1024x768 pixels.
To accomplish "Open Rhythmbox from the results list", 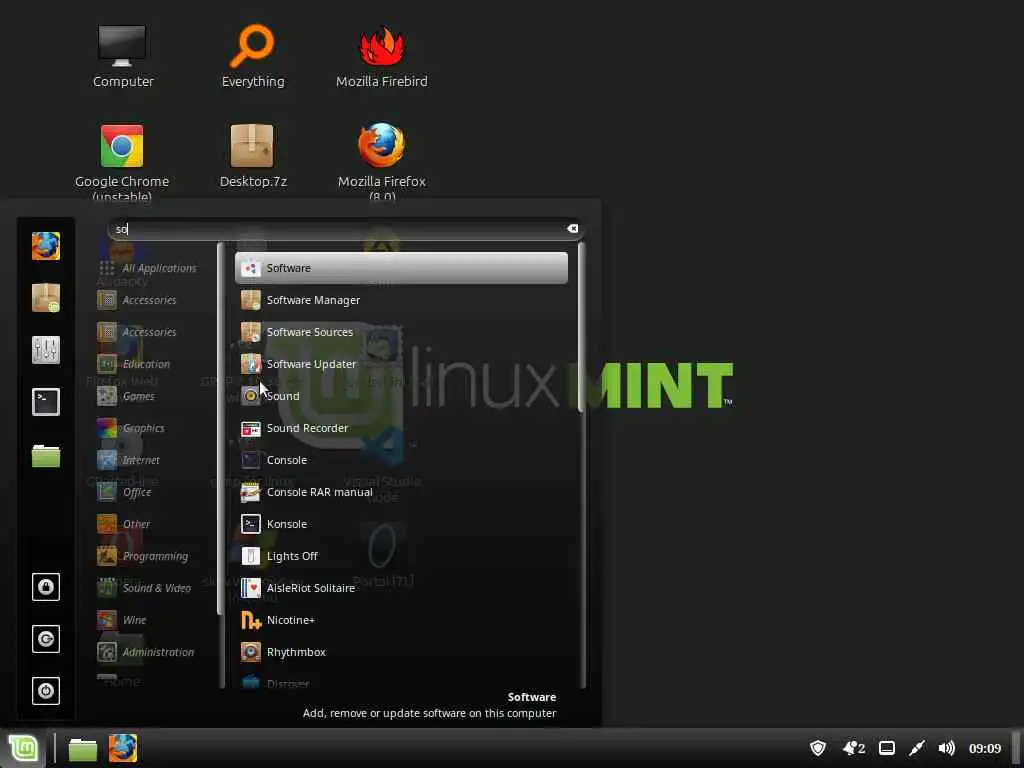I will (x=401, y=652).
